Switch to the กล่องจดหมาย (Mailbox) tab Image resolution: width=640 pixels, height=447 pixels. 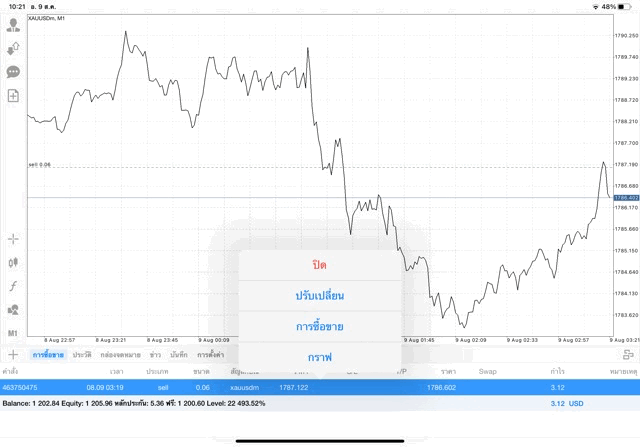(120, 355)
